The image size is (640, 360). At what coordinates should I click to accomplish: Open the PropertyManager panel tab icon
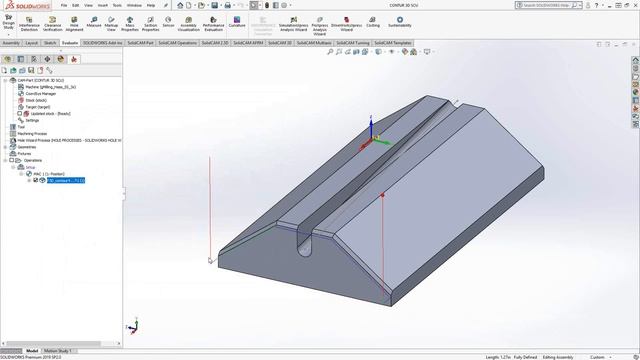pos(21,59)
